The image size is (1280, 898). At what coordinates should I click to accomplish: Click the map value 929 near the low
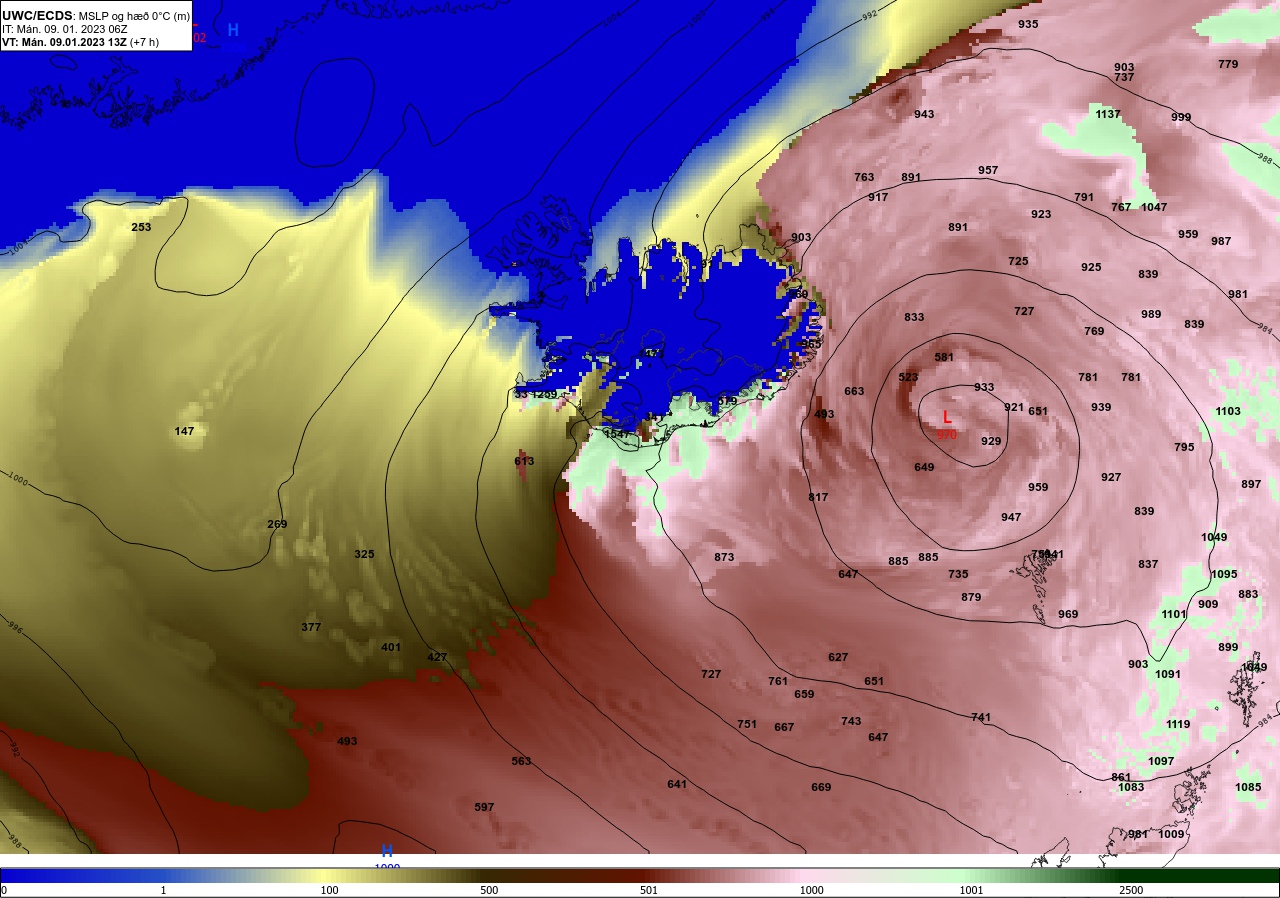point(991,441)
